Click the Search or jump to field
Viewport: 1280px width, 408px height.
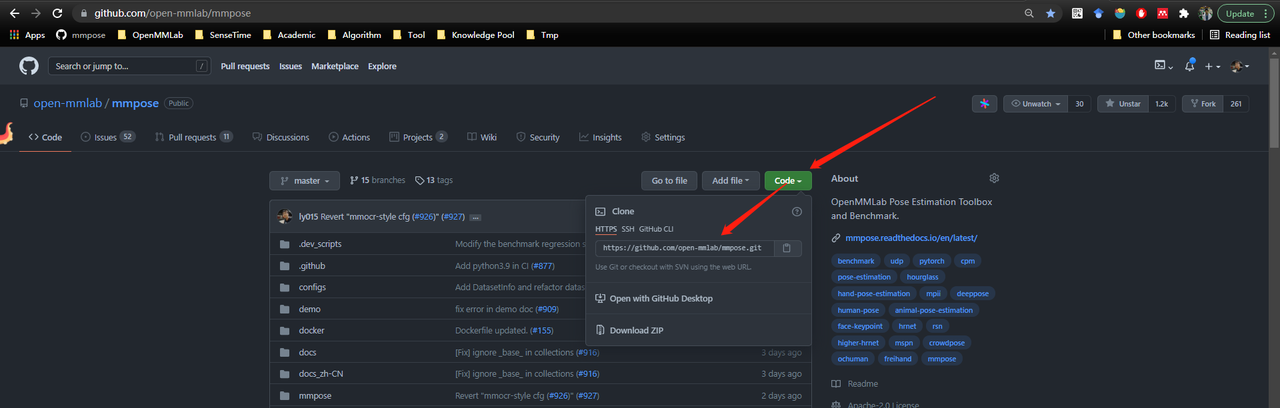click(128, 66)
